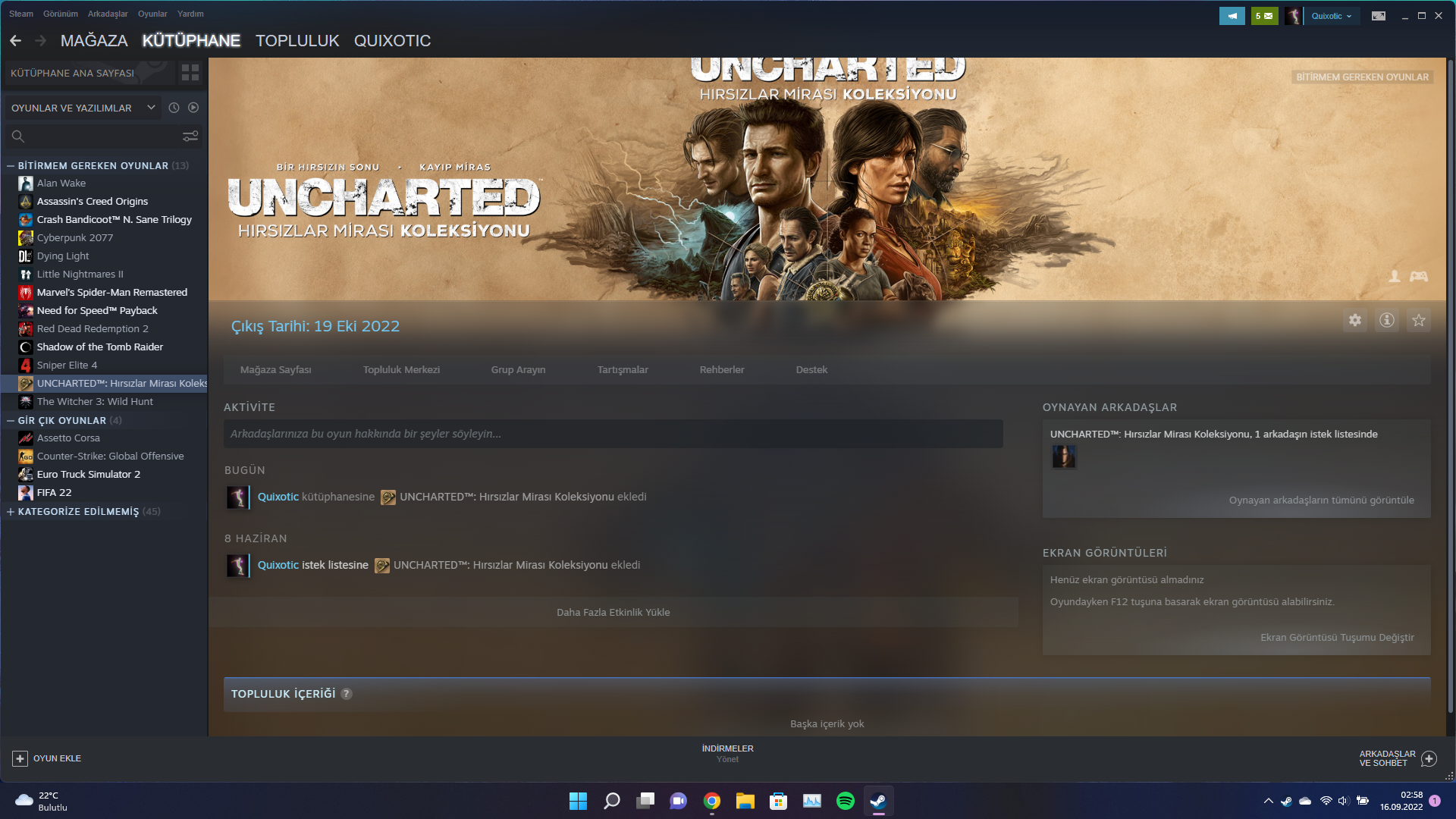Open Steam announcements megaphone icon
Viewport: 1456px width, 819px height.
pyautogui.click(x=1232, y=16)
